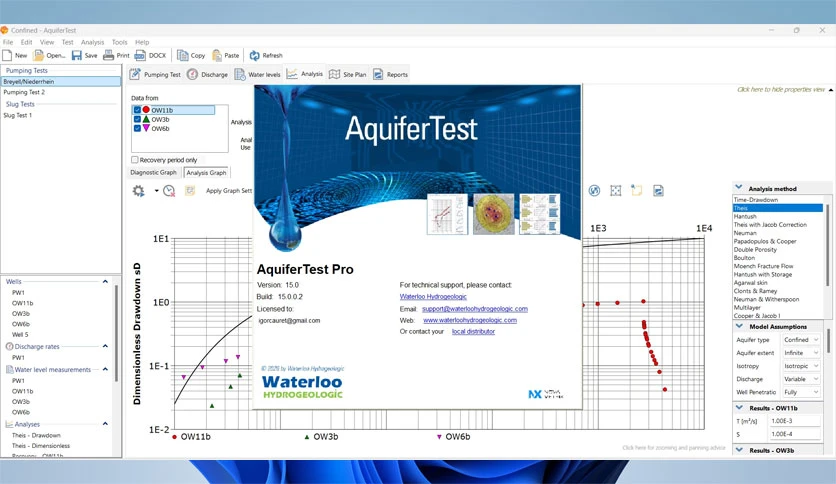Select Theis - Drawdown under Analyses
Viewport: 836px width, 484px height.
(36, 435)
